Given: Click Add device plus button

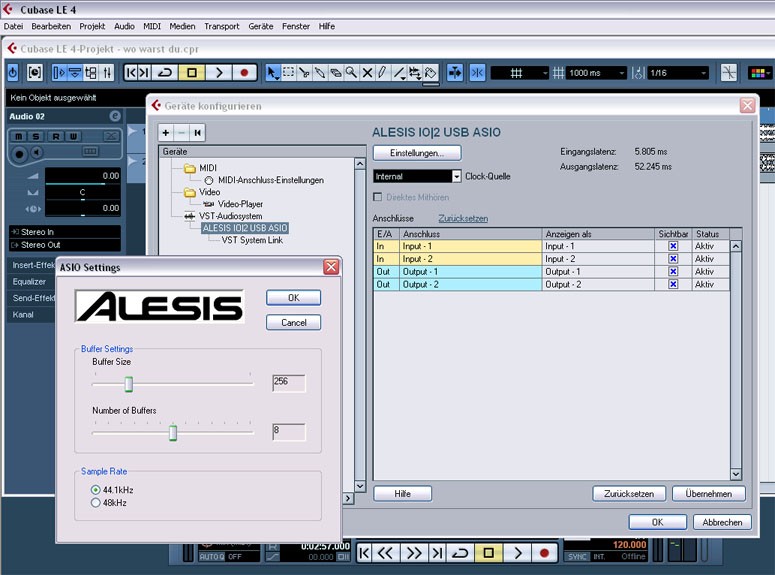Looking at the screenshot, I should coord(166,133).
